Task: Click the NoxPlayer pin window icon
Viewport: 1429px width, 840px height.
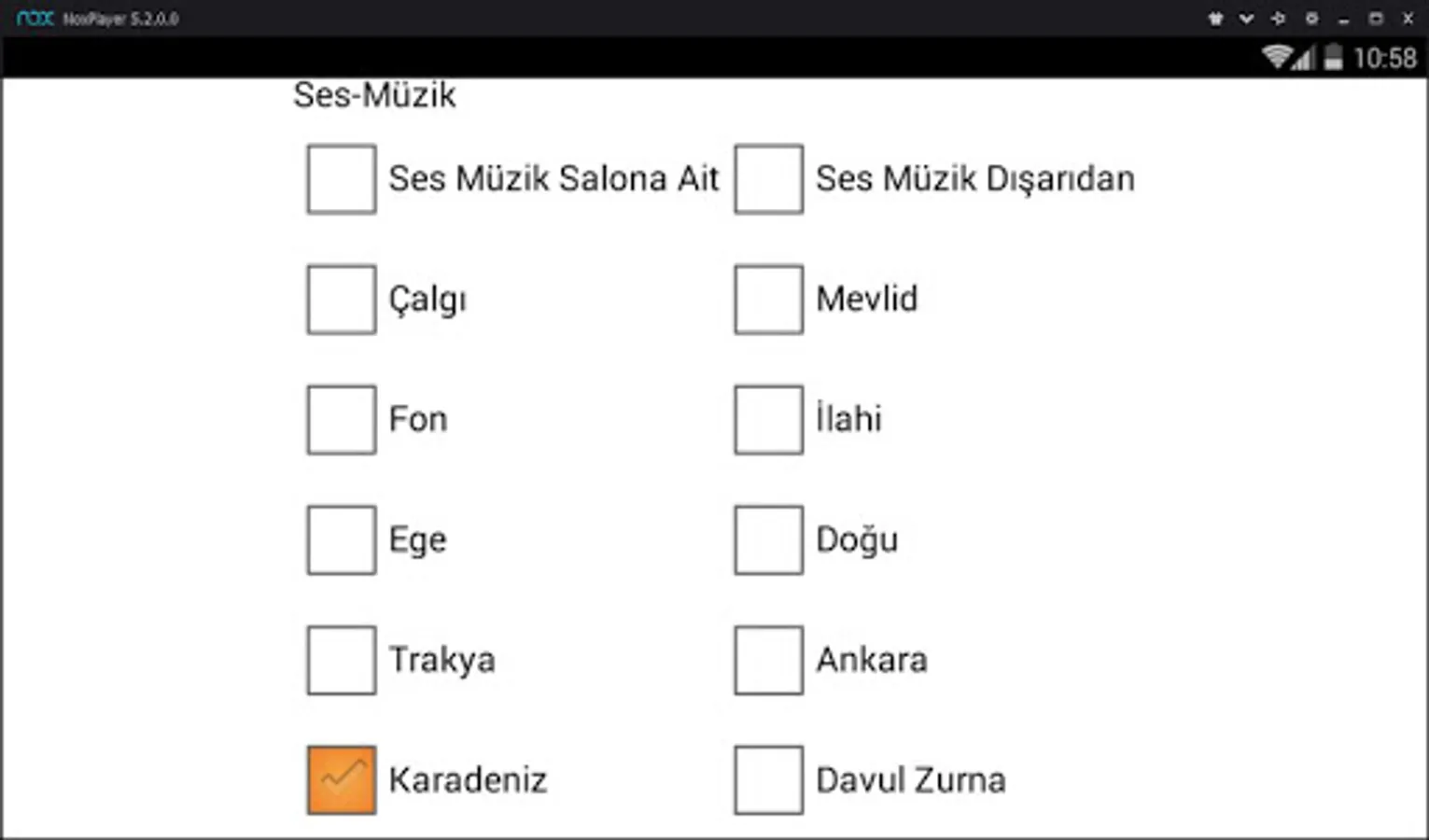Action: point(1279,19)
